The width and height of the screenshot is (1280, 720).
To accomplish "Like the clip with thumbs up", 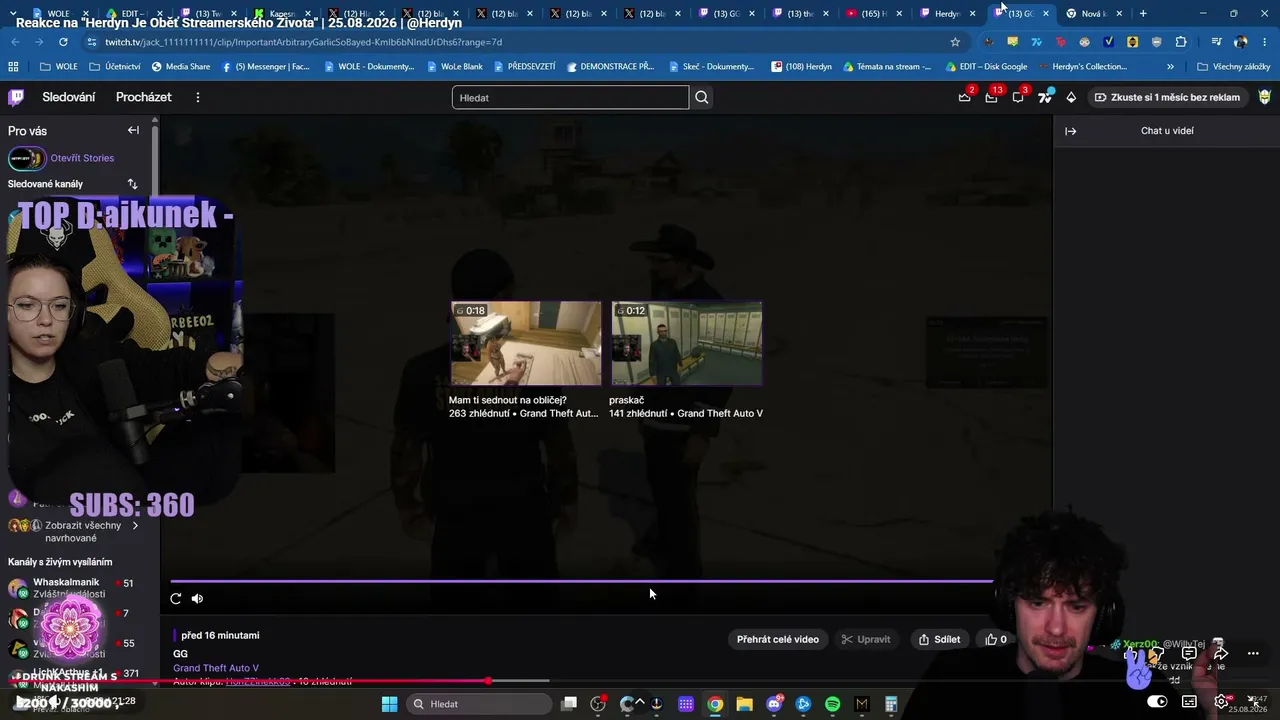I will point(996,639).
